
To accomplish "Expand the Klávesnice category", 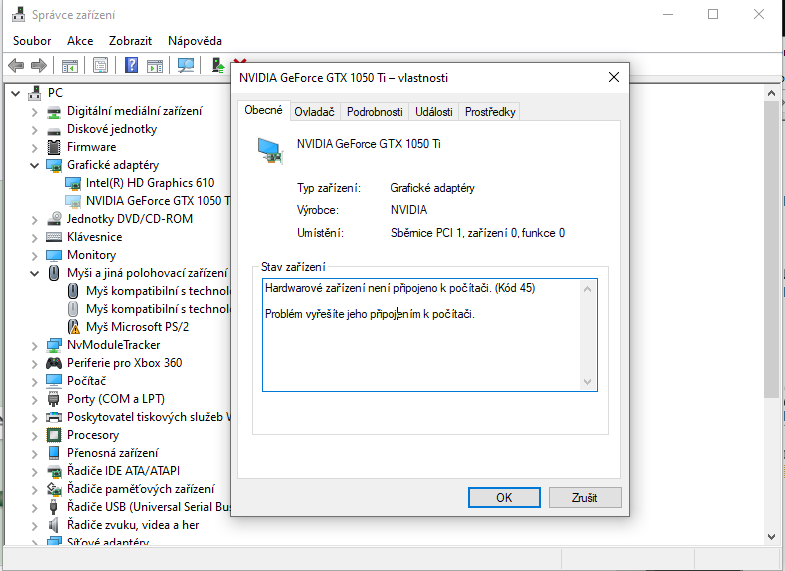I will [35, 238].
